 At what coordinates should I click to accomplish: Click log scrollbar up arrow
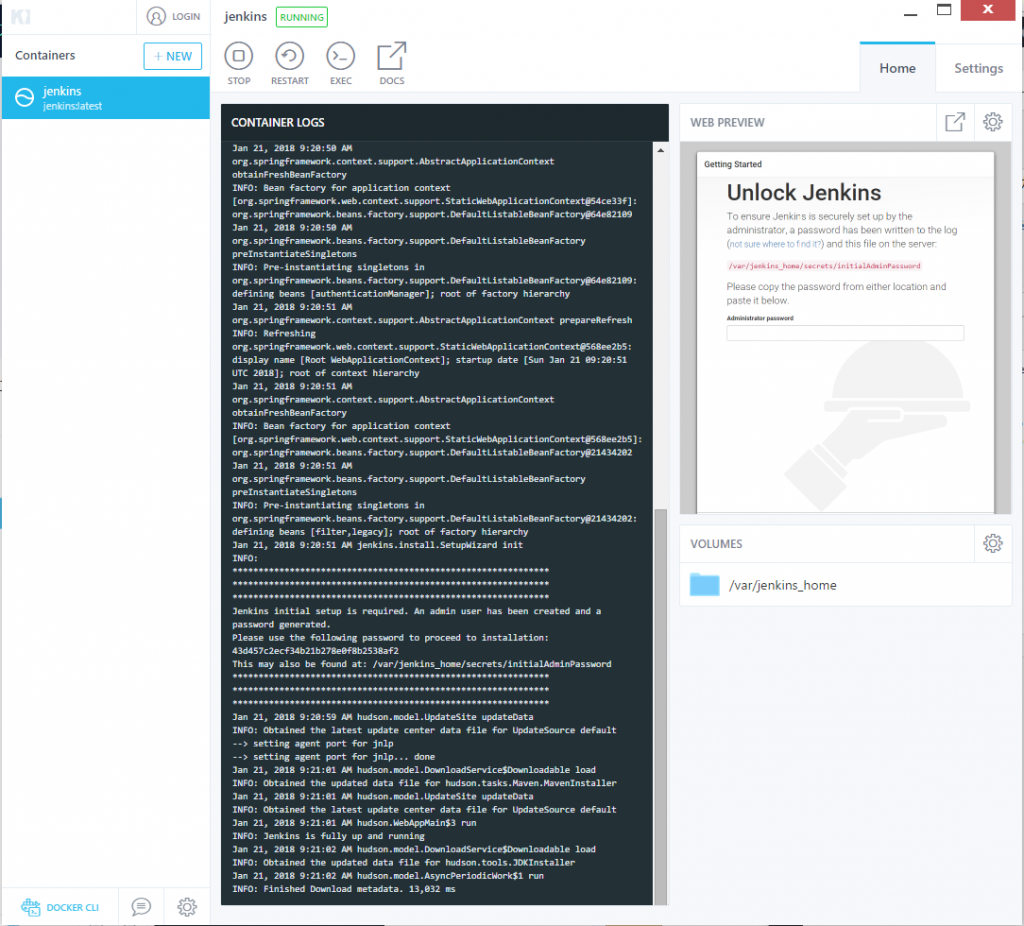(660, 150)
